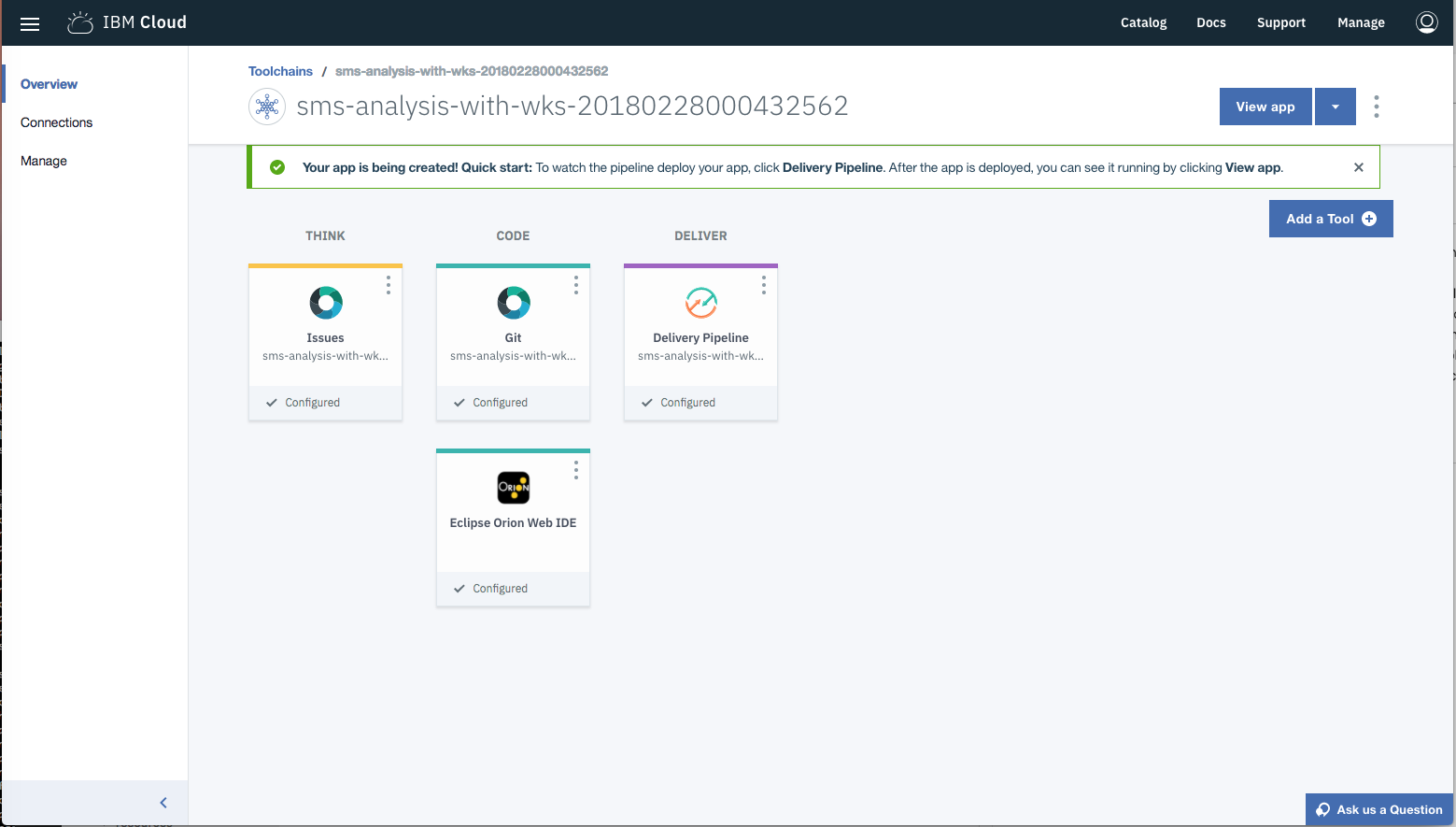Click the Issues card title
Image resolution: width=1456 pixels, height=827 pixels.
pyautogui.click(x=325, y=338)
